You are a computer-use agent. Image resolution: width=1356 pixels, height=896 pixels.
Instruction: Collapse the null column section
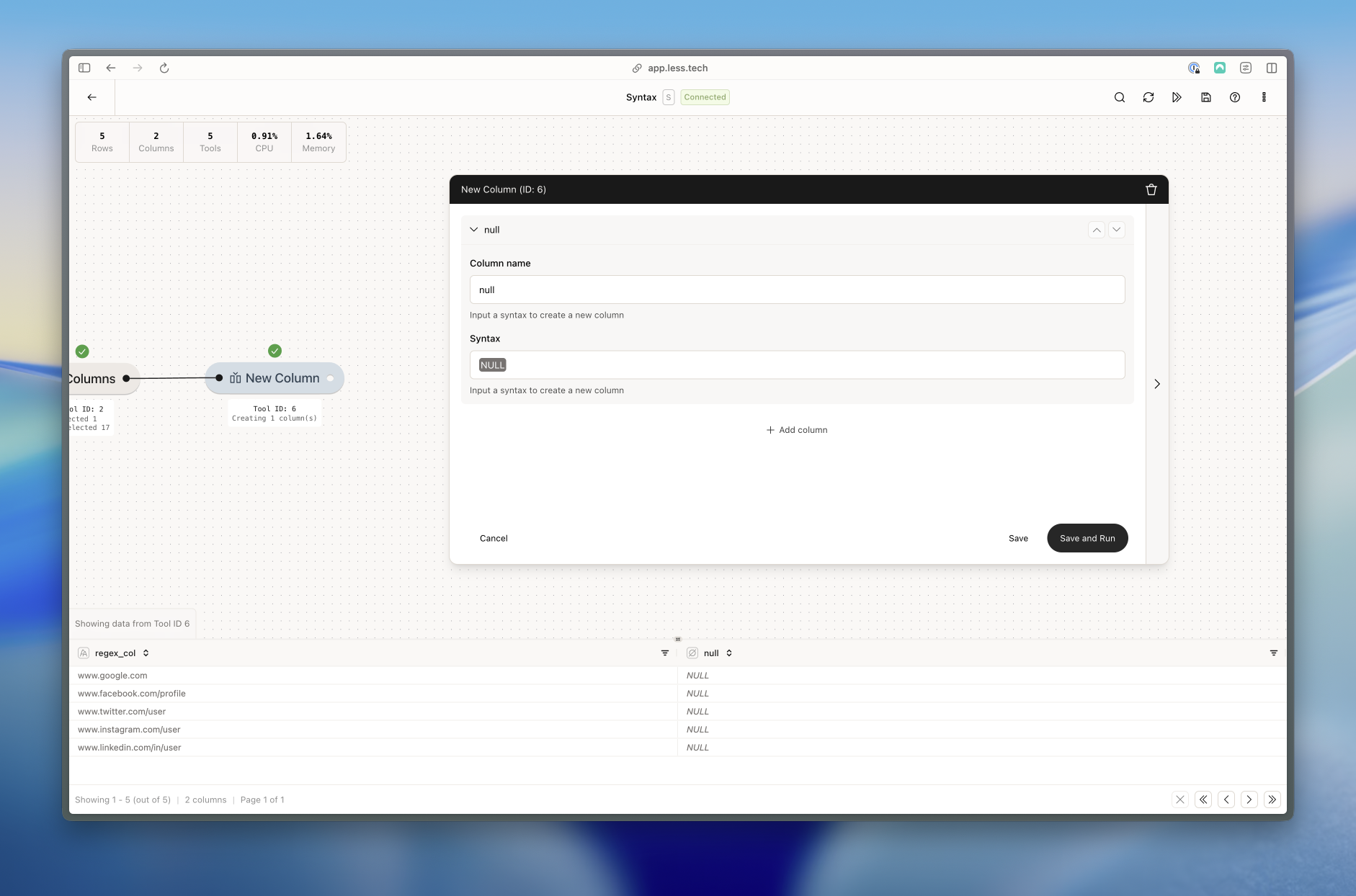(474, 230)
